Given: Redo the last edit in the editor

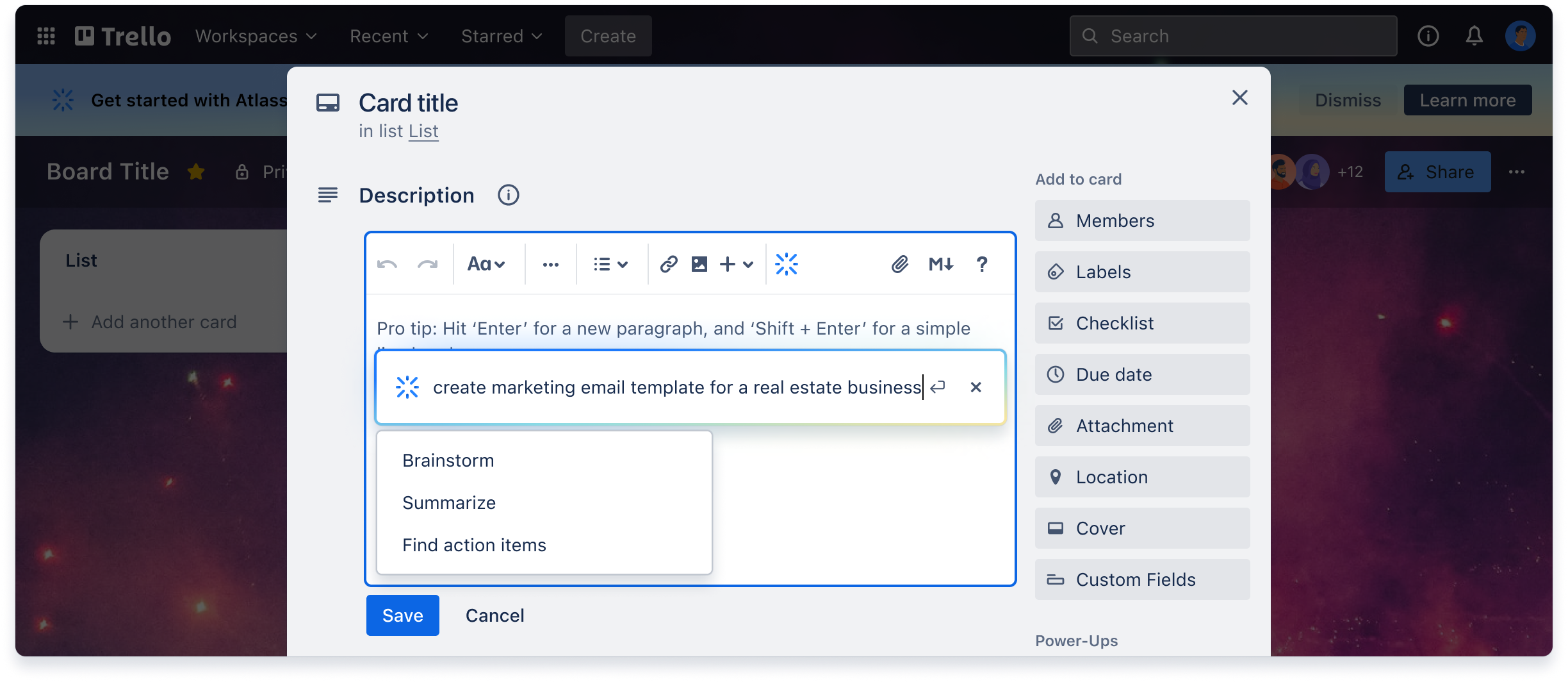Looking at the screenshot, I should [x=425, y=263].
